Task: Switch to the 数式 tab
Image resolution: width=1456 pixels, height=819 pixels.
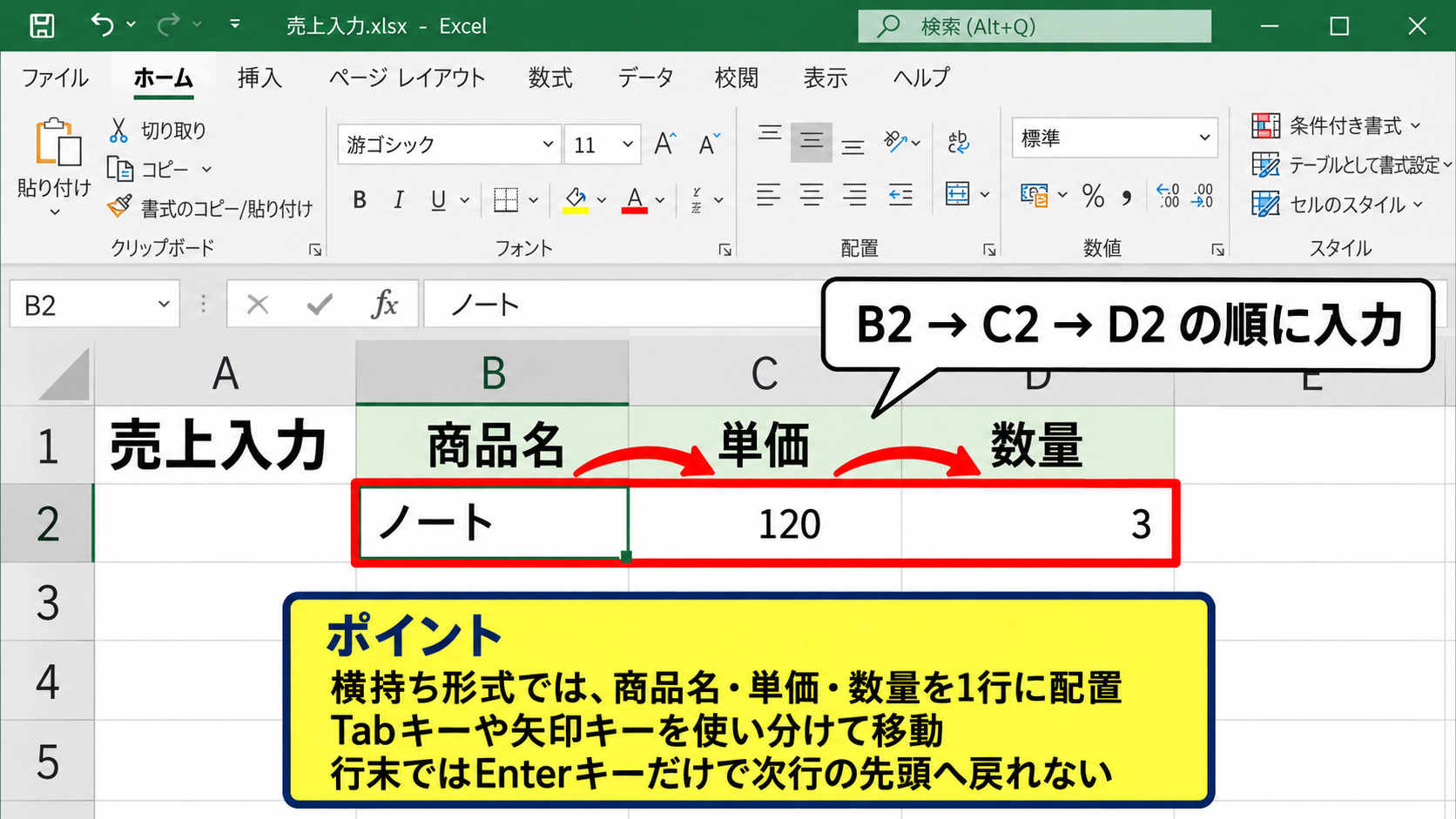Action: tap(550, 78)
